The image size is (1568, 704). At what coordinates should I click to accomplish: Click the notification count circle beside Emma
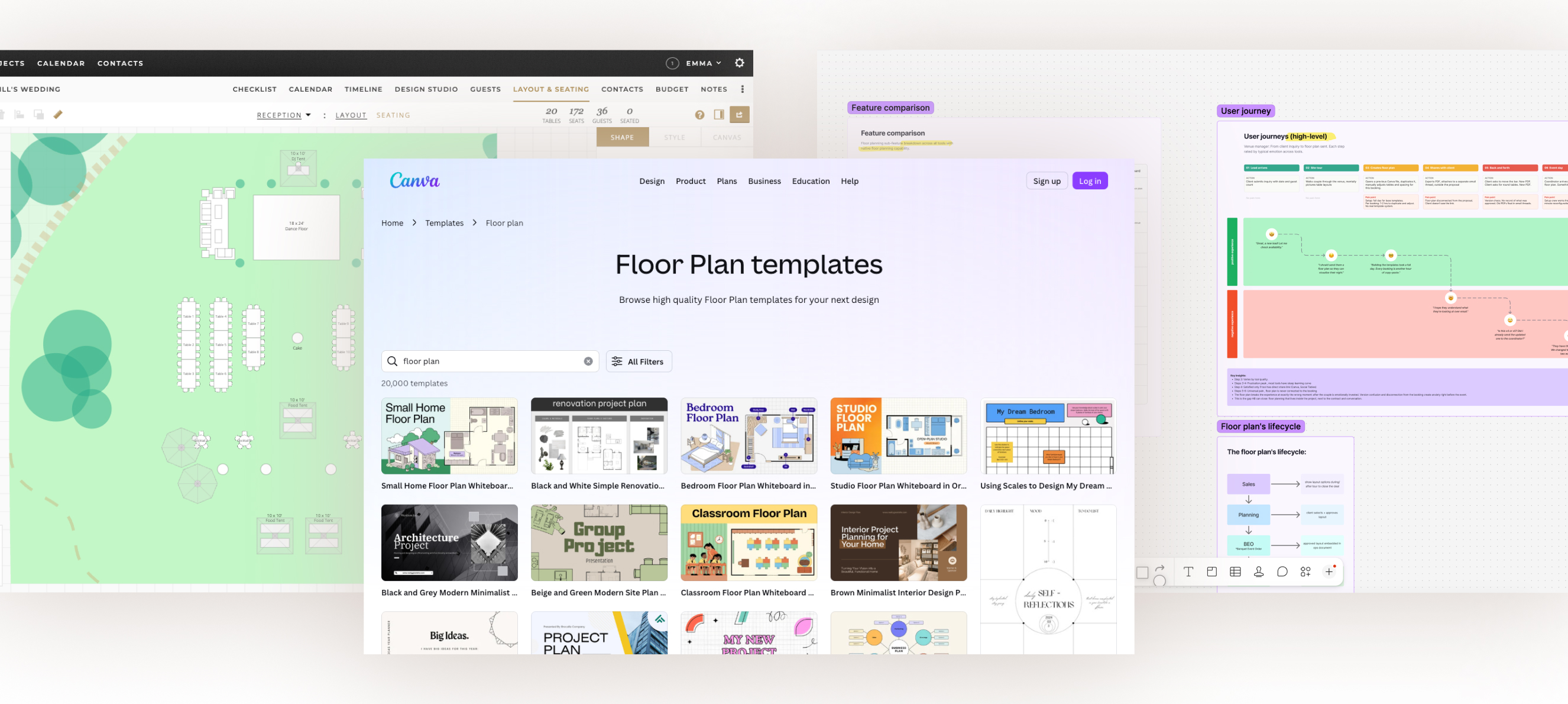click(672, 63)
